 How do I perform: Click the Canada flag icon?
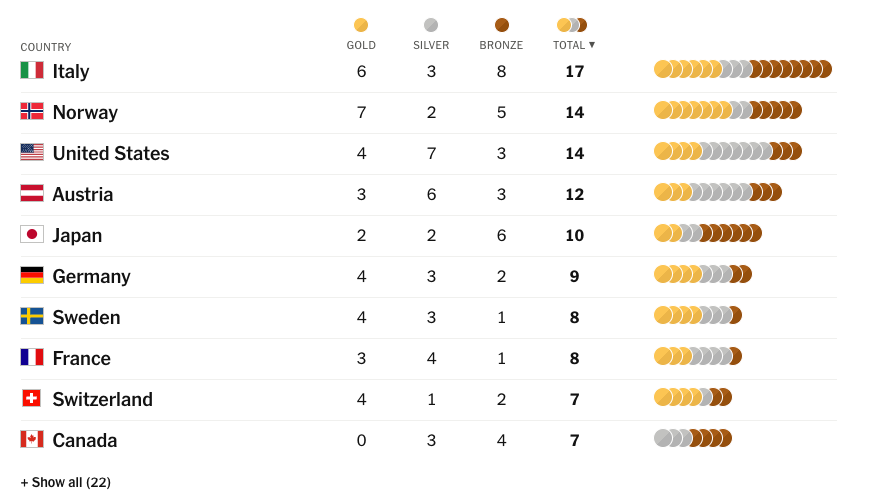point(32,439)
